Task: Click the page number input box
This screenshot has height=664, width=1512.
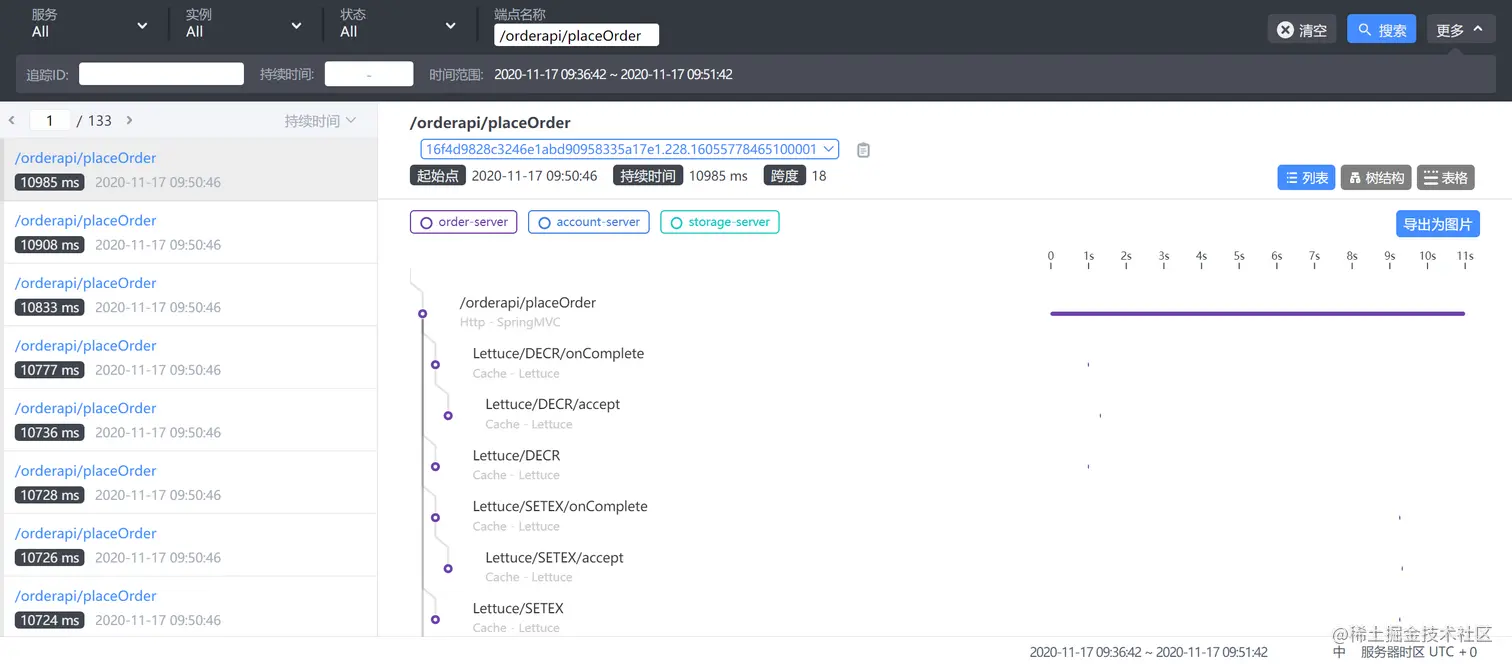Action: coord(49,120)
